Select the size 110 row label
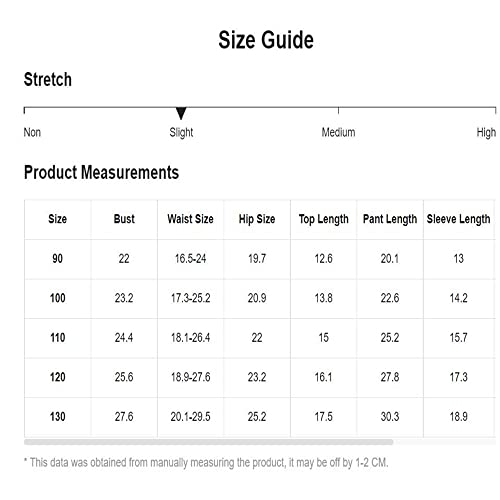Screen dimensions: 500x500 pyautogui.click(x=57, y=338)
